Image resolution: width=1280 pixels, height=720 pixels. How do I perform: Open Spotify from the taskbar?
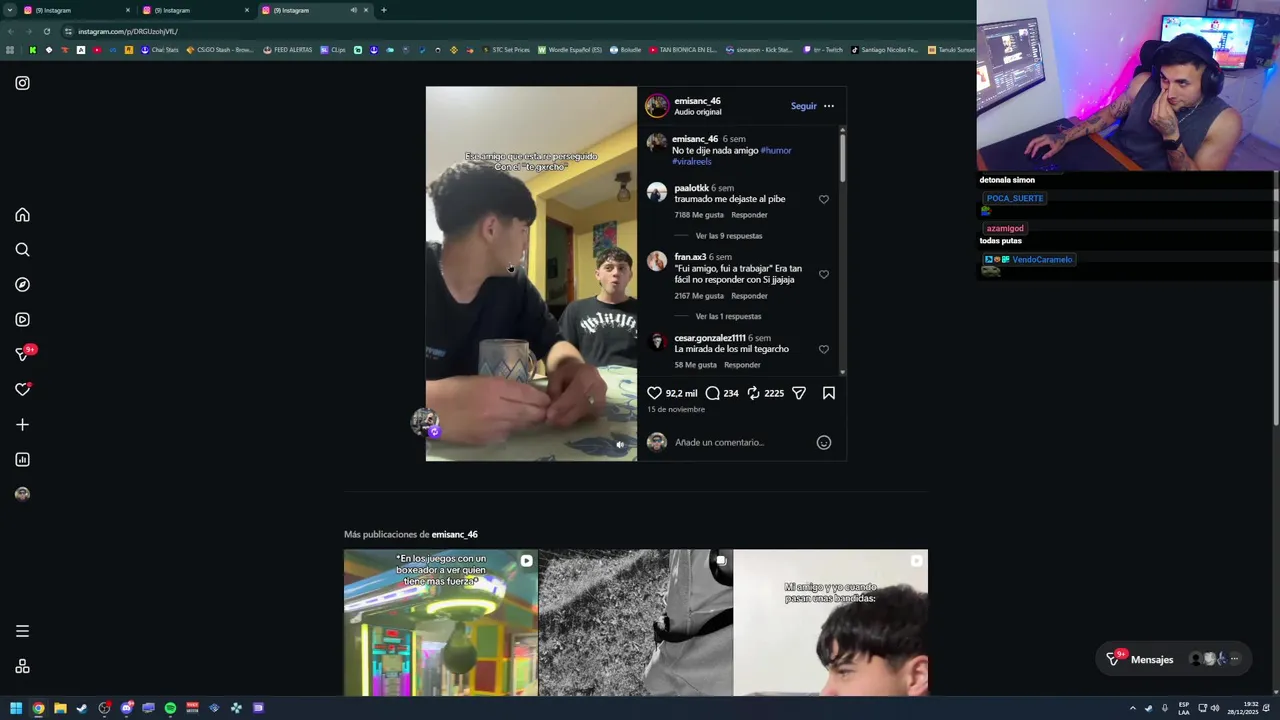point(170,708)
